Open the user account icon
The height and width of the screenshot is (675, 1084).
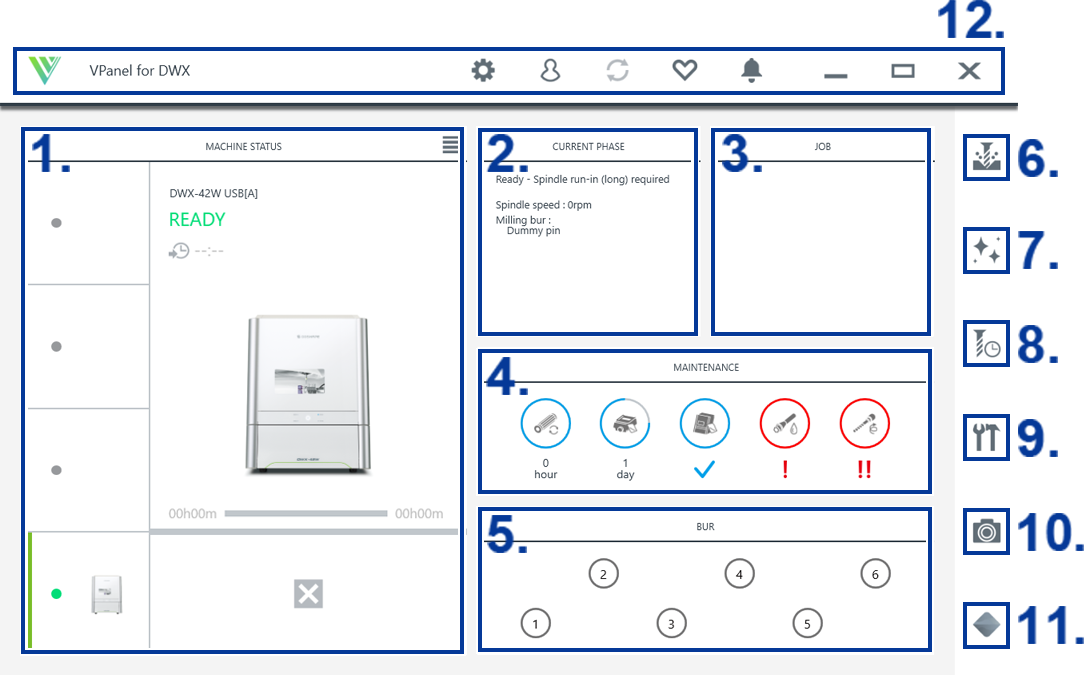pyautogui.click(x=550, y=70)
